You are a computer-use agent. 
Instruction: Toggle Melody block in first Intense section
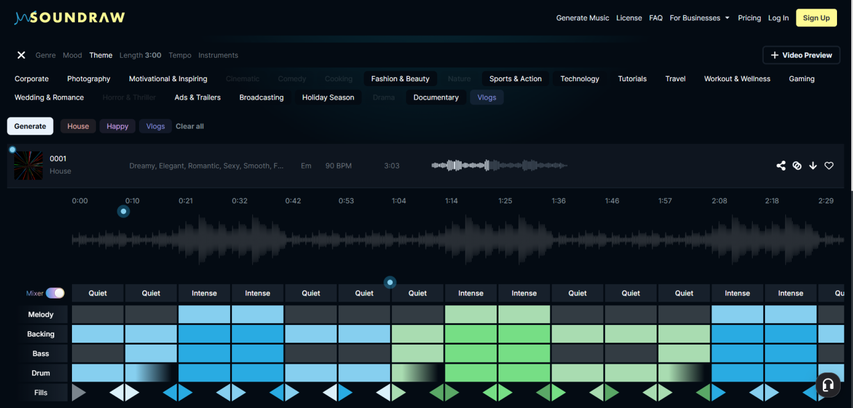[x=205, y=314]
